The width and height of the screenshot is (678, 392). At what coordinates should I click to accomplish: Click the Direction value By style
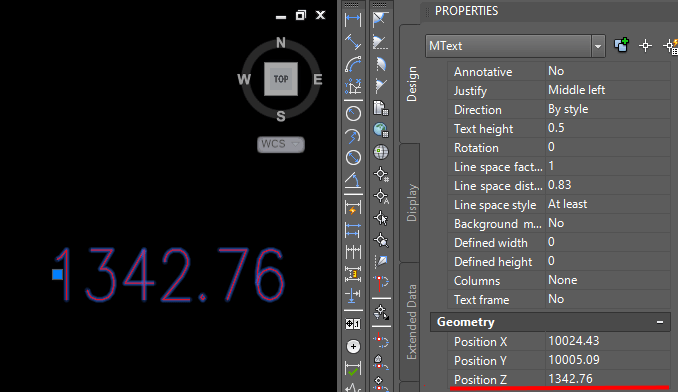(x=608, y=109)
